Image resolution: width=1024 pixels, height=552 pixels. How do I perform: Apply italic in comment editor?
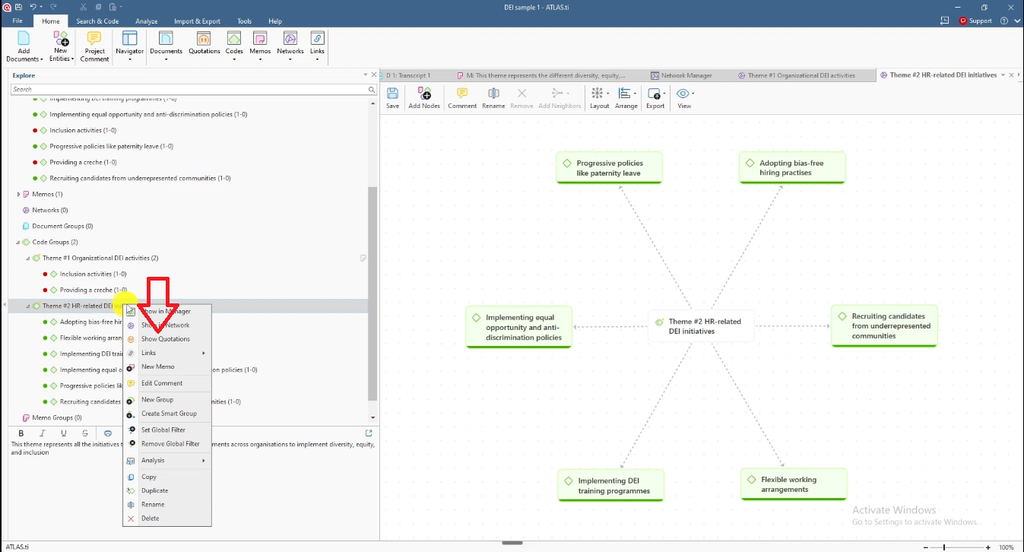click(x=42, y=433)
